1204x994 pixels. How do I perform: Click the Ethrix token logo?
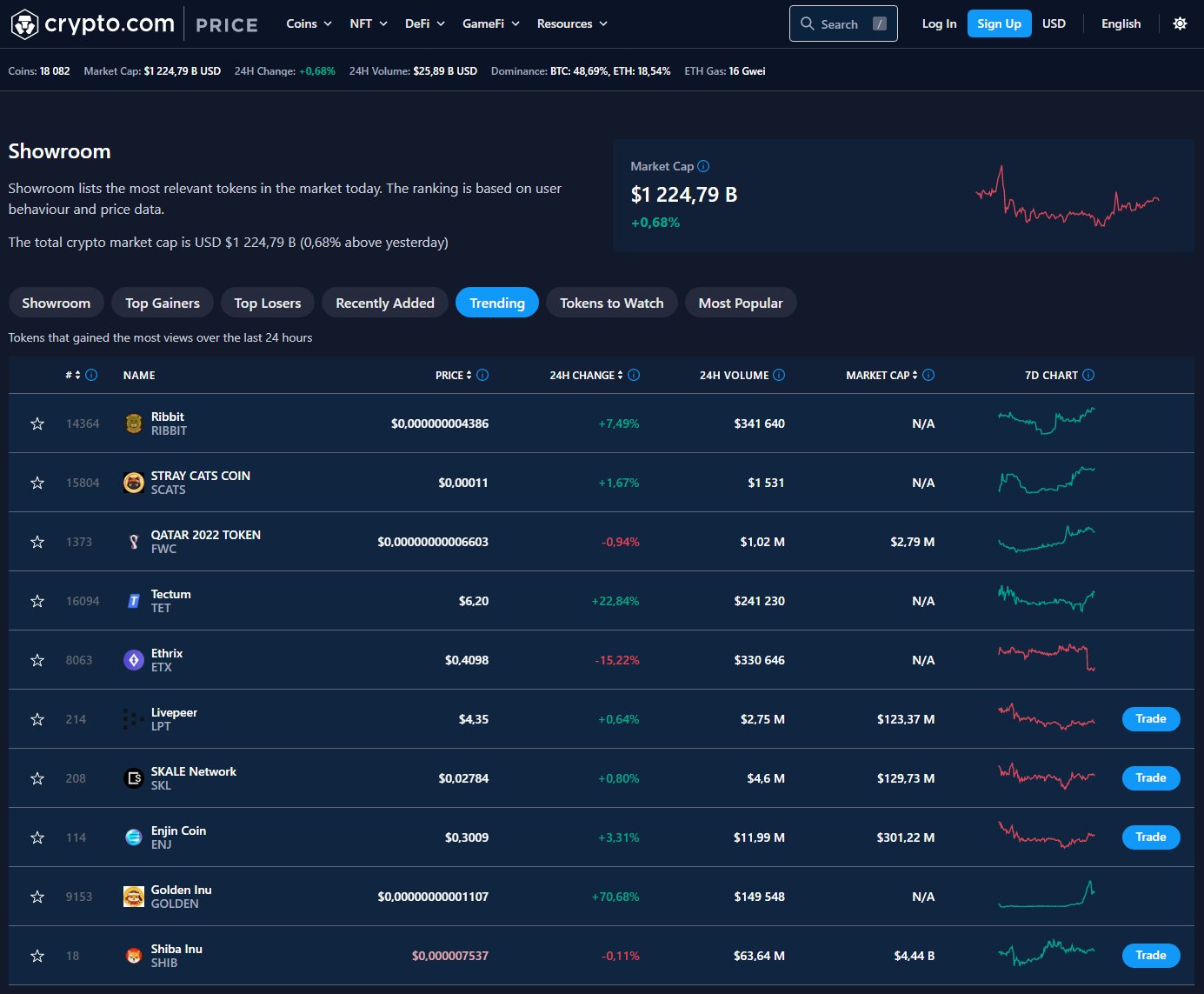[x=133, y=659]
